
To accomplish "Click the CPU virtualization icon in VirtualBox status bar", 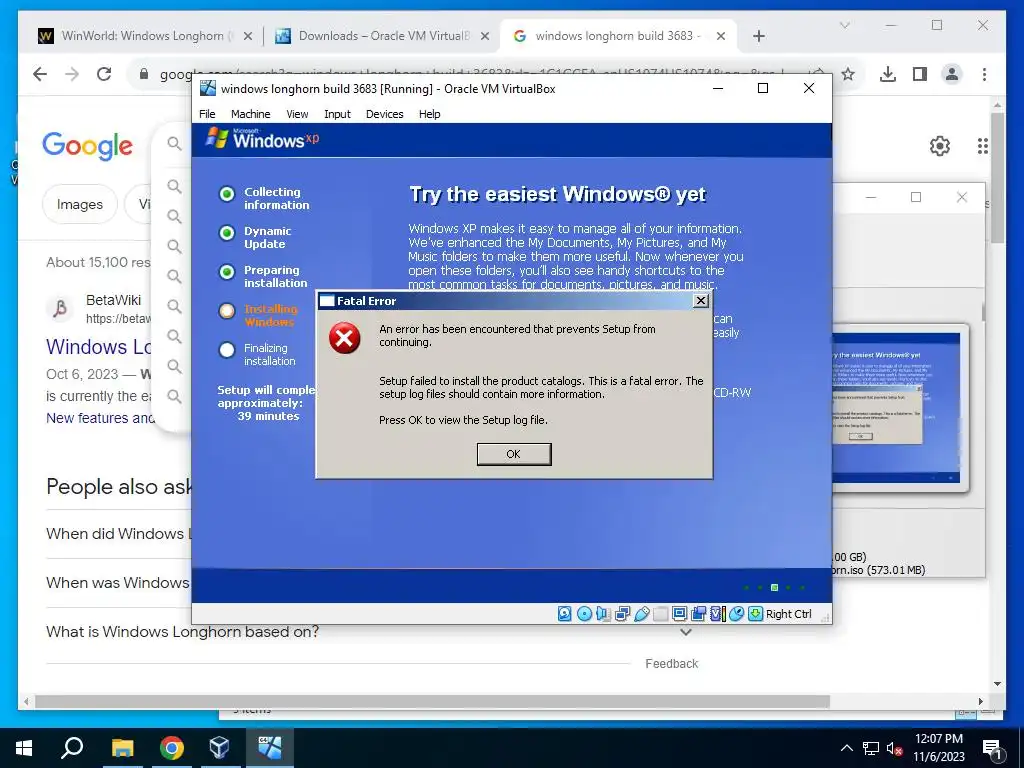I will tap(718, 614).
